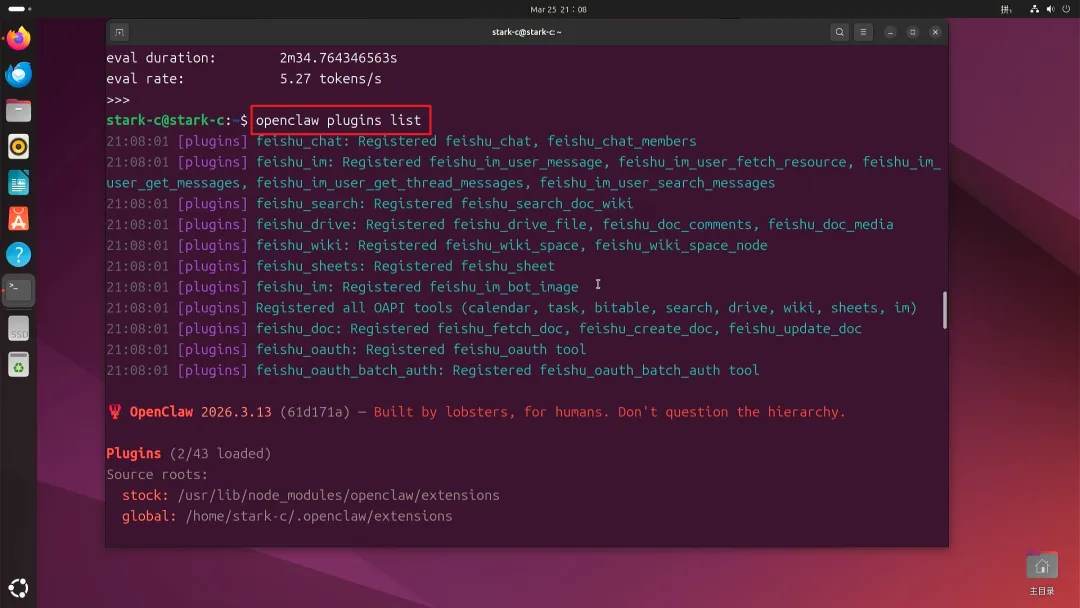The height and width of the screenshot is (608, 1080).
Task: Click the green stark-c@stark-c prompt
Action: (x=165, y=120)
